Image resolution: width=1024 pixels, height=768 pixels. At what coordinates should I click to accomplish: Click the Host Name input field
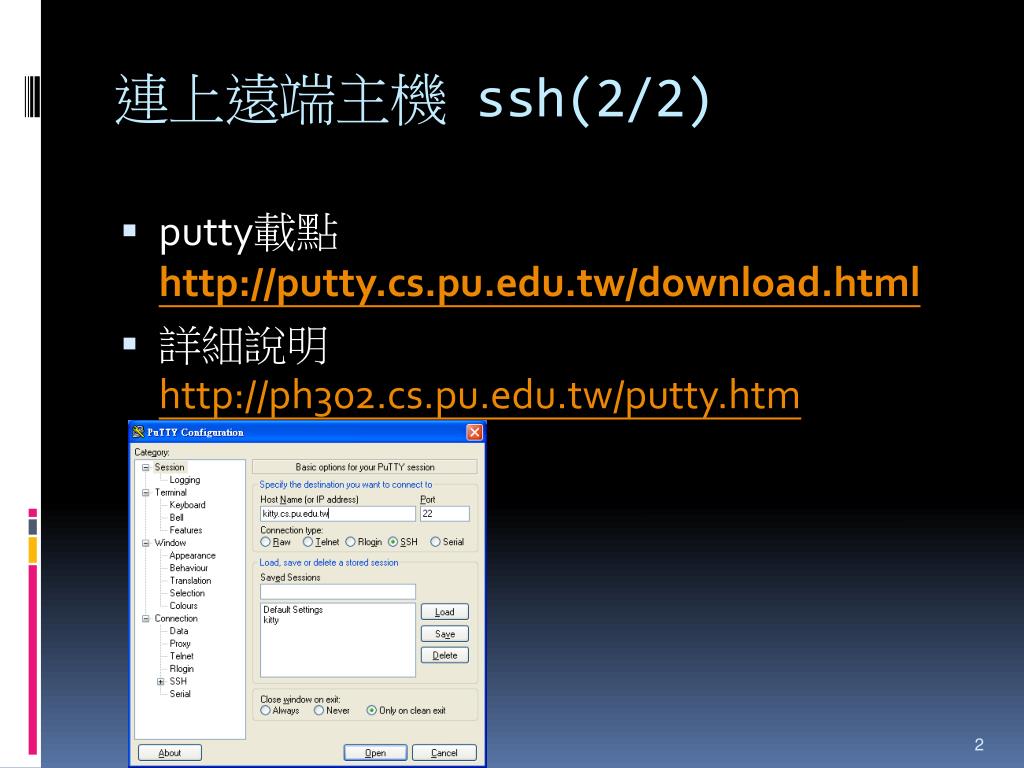(338, 514)
